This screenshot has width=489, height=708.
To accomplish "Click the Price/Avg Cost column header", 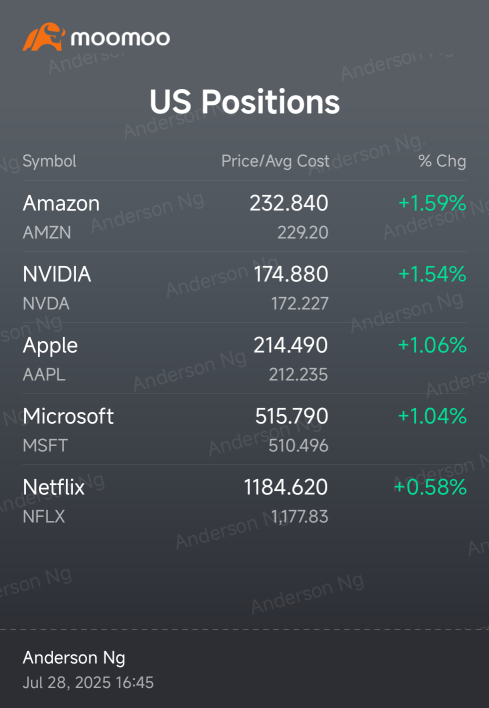I will pos(275,161).
